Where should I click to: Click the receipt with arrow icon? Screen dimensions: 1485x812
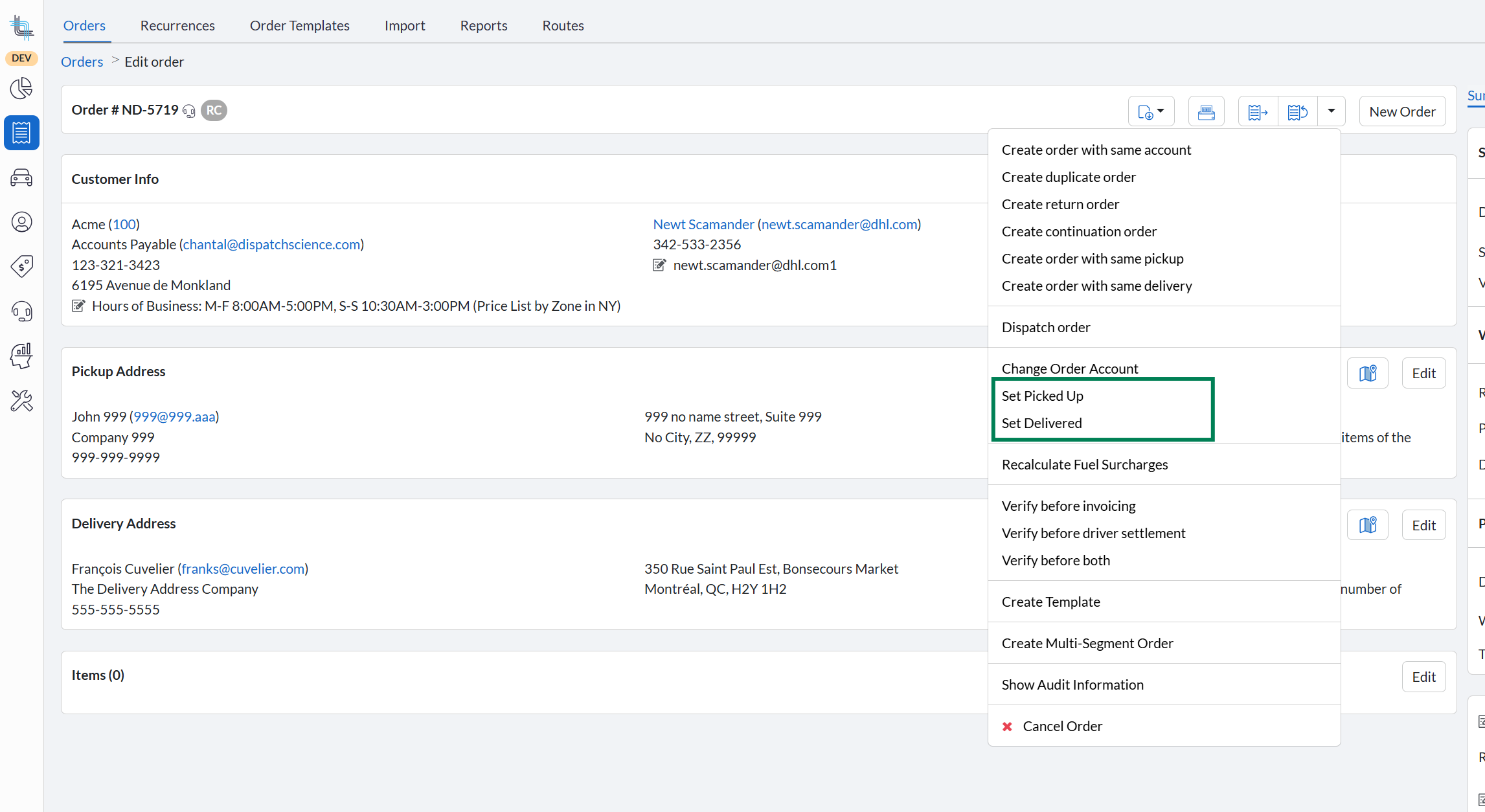click(1258, 112)
